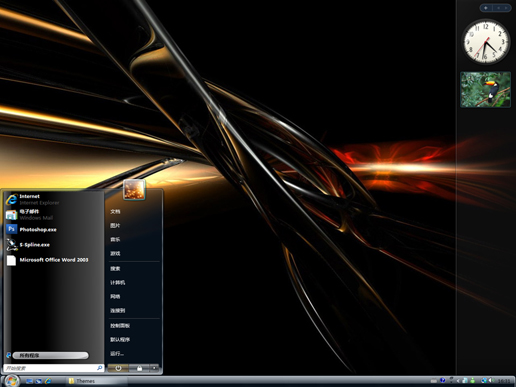Click the sidebar add gadget plus button
The height and width of the screenshot is (387, 516).
point(486,8)
